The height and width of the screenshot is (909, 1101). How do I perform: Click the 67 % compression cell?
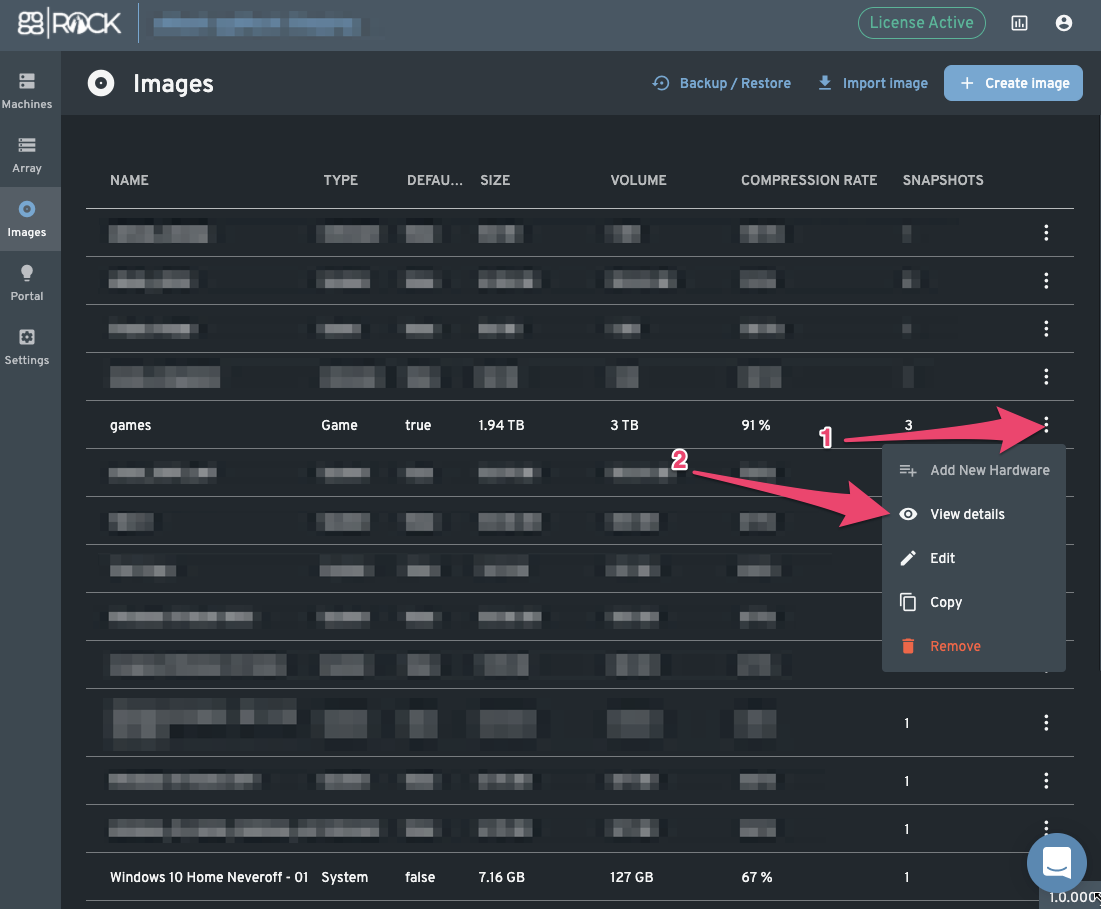coord(757,877)
